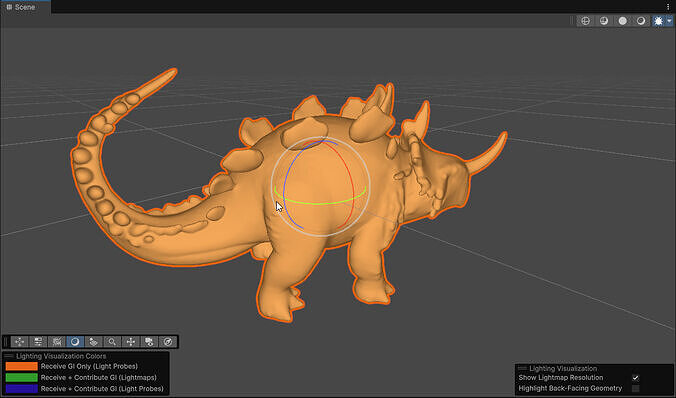Click 'Receive + Contribute GI (Lightmaps)' label
Screen dimensions: 676x398
tap(99, 377)
